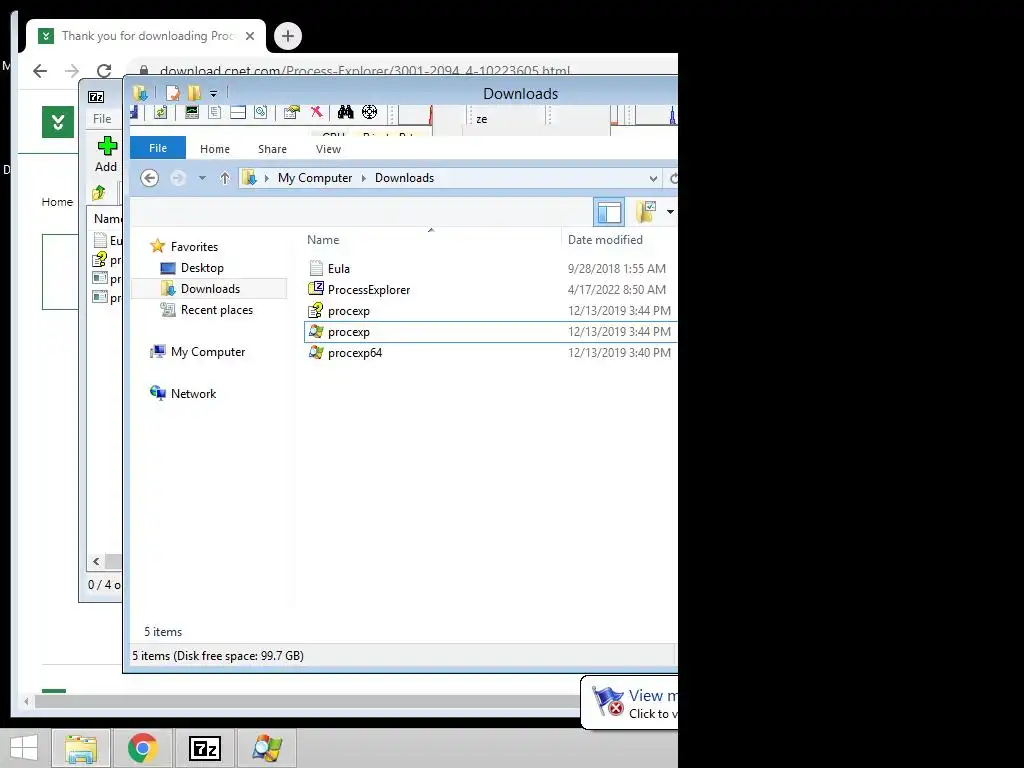Click the up one level arrow

[225, 178]
